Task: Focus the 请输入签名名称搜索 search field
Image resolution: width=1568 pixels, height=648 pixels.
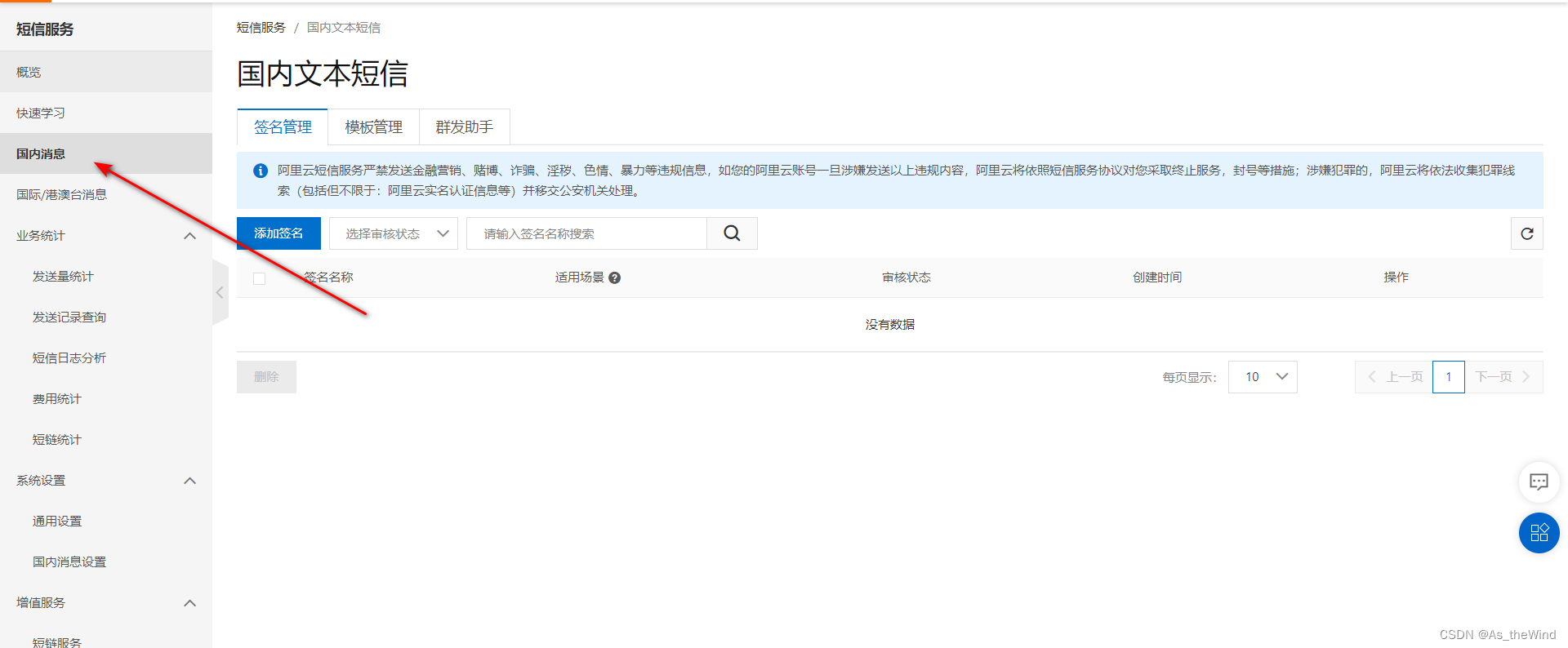Action: pos(586,233)
